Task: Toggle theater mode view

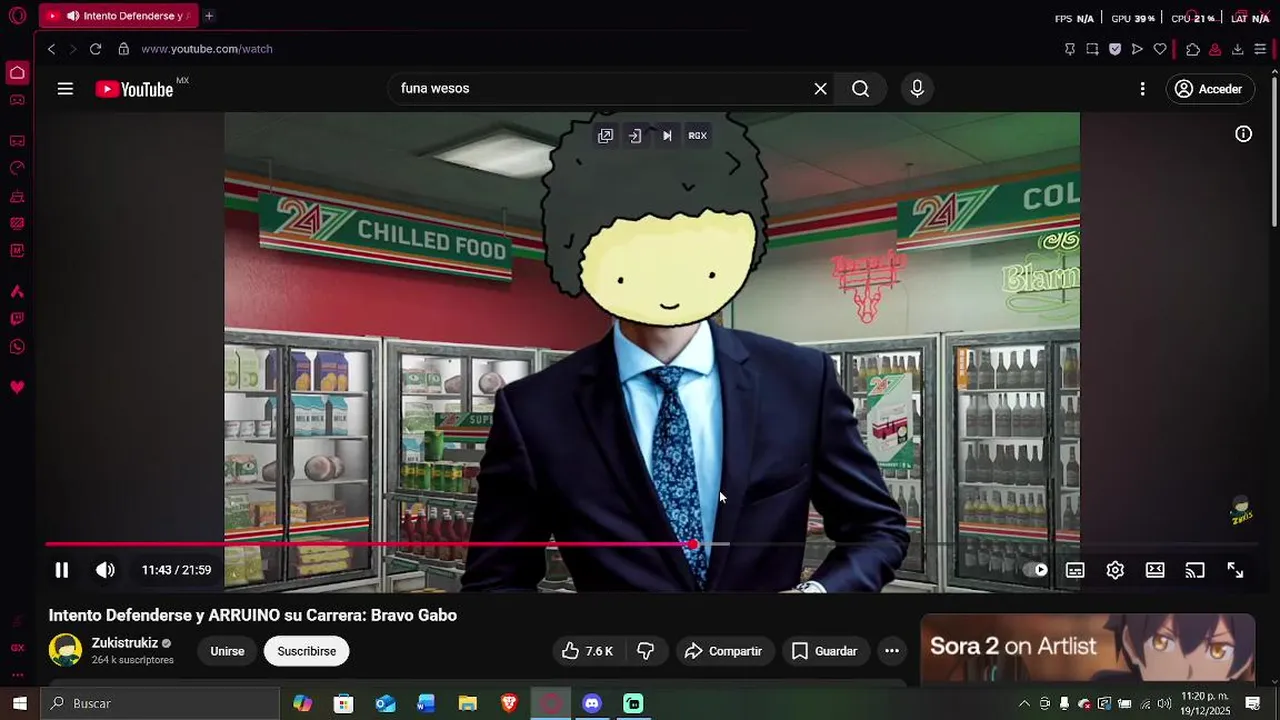Action: [x=1155, y=570]
